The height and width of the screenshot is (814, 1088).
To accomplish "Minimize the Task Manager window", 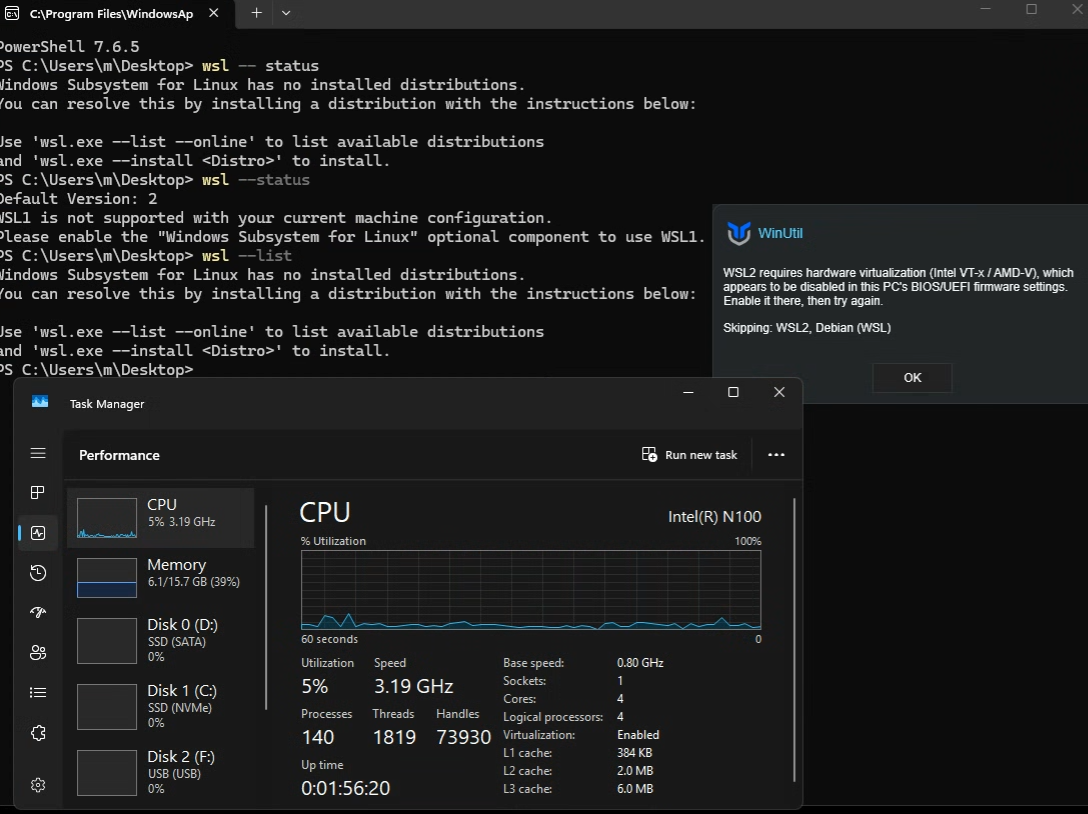I will pos(688,392).
